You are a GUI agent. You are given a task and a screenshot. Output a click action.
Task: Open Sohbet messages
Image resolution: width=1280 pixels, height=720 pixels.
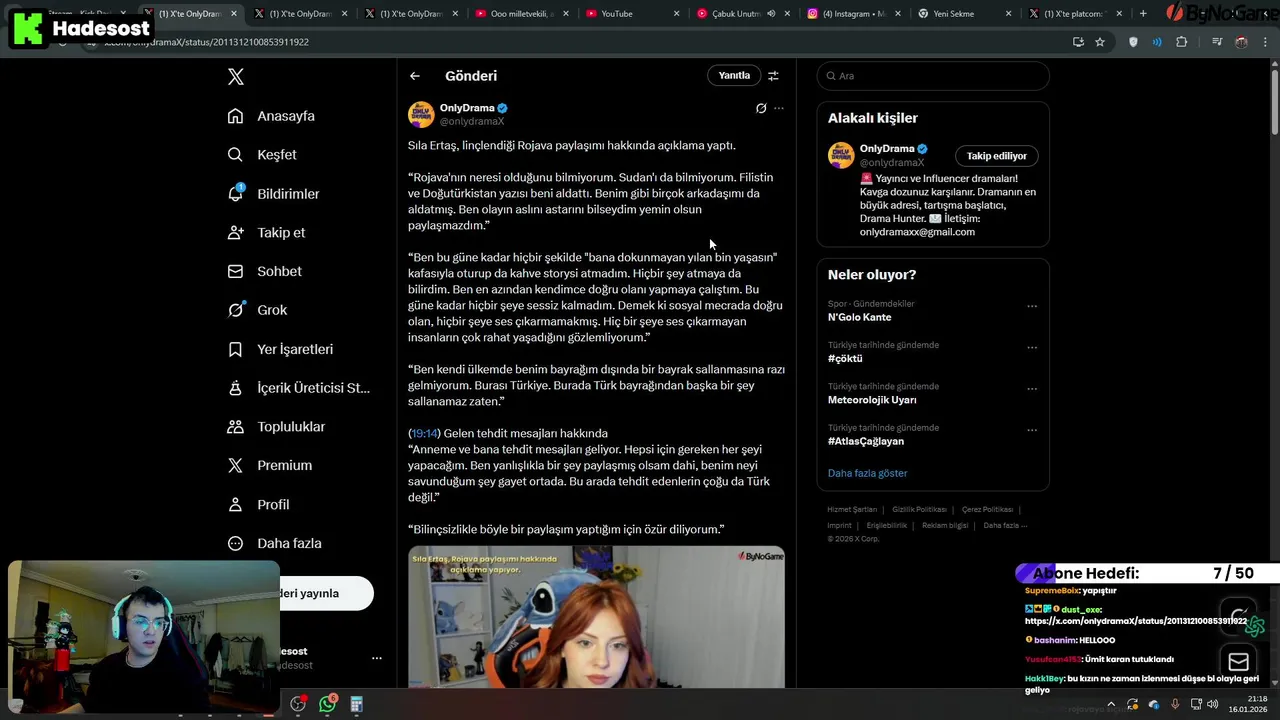(x=264, y=271)
